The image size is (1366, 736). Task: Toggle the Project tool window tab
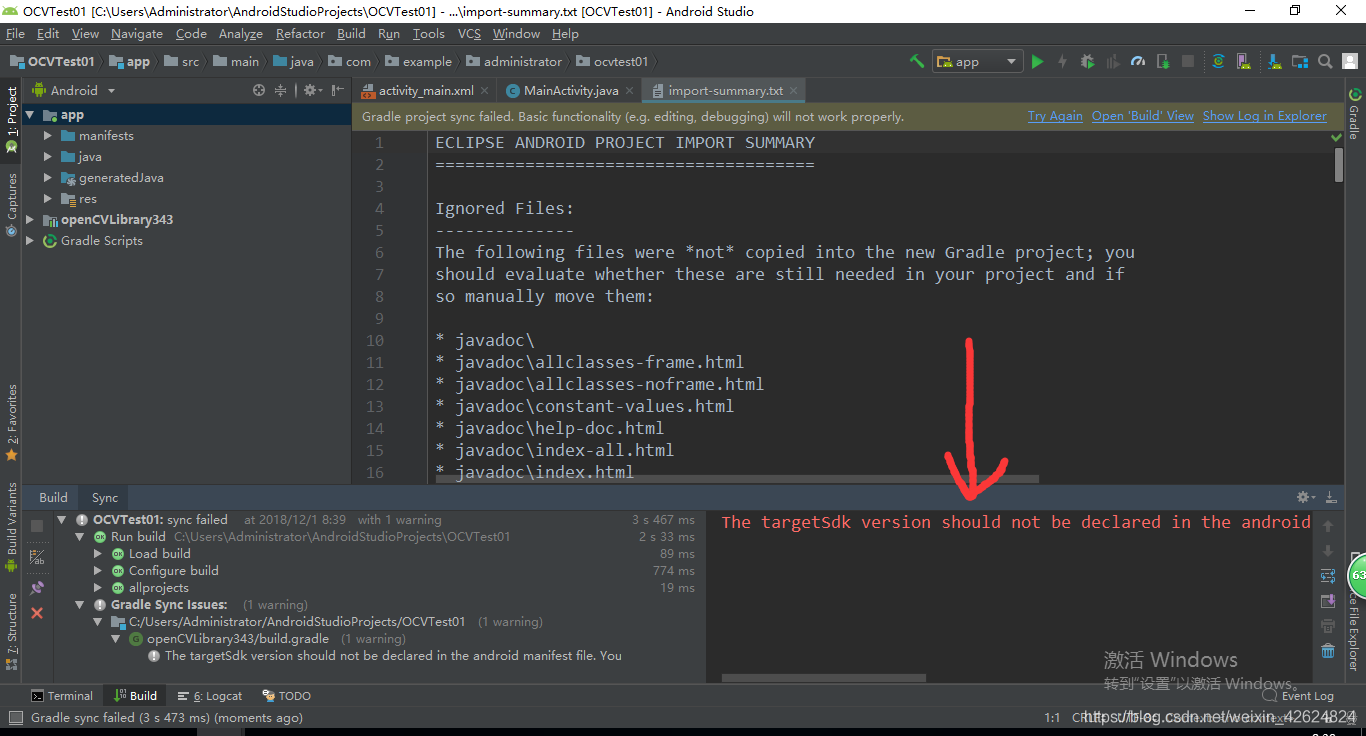pyautogui.click(x=11, y=118)
